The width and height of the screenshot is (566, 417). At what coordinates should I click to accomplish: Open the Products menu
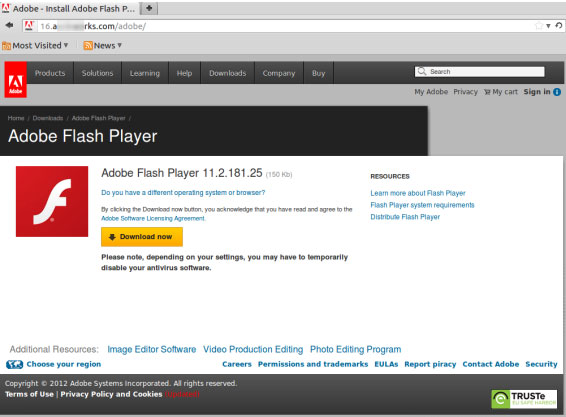[x=50, y=73]
